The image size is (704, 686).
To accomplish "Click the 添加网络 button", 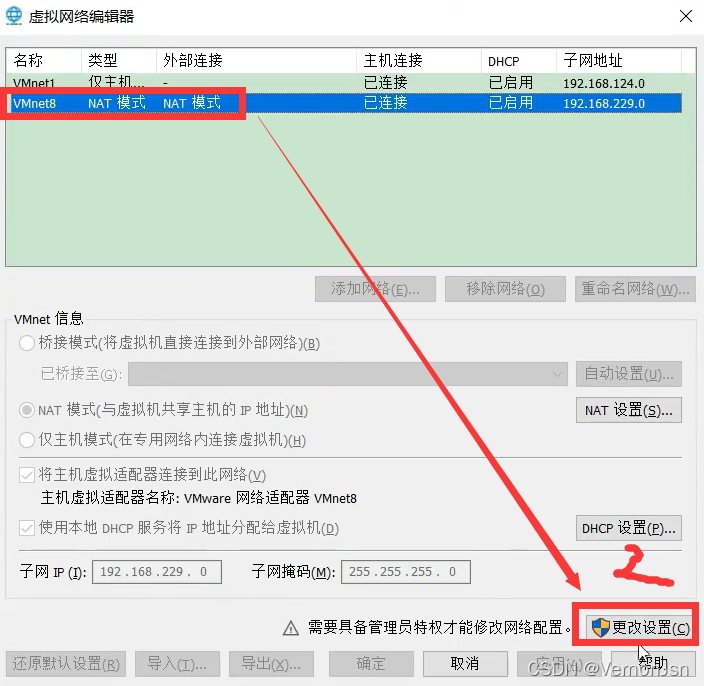I will coord(375,289).
